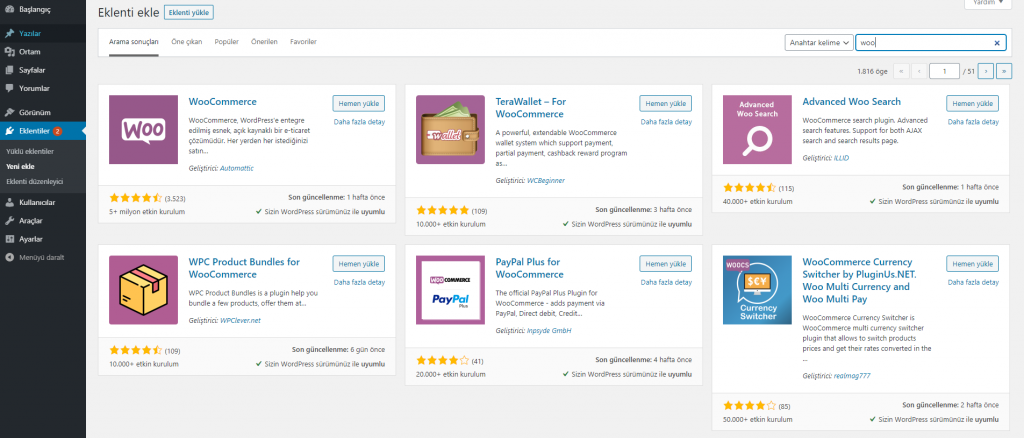This screenshot has height=438, width=1024.
Task: Switch to the Öne çıkan tab
Action: [186, 42]
